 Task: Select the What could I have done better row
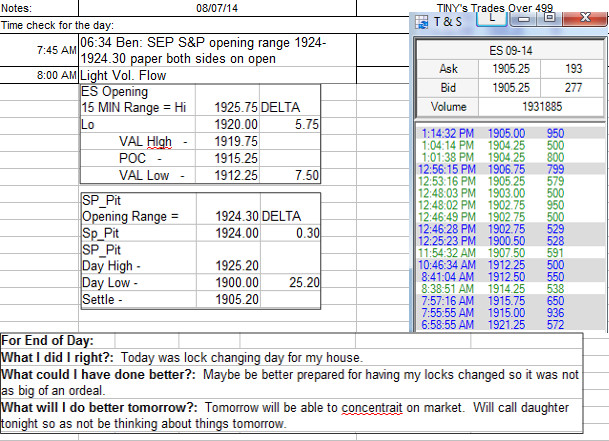[291, 382]
